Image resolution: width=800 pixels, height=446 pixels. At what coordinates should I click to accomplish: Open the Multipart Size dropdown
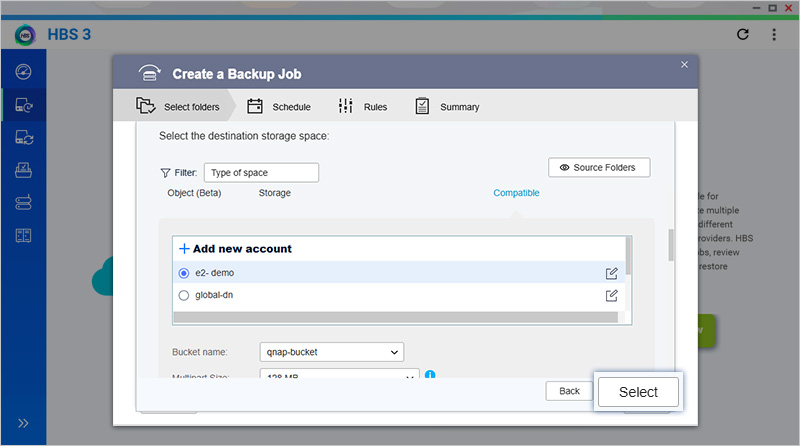(339, 374)
